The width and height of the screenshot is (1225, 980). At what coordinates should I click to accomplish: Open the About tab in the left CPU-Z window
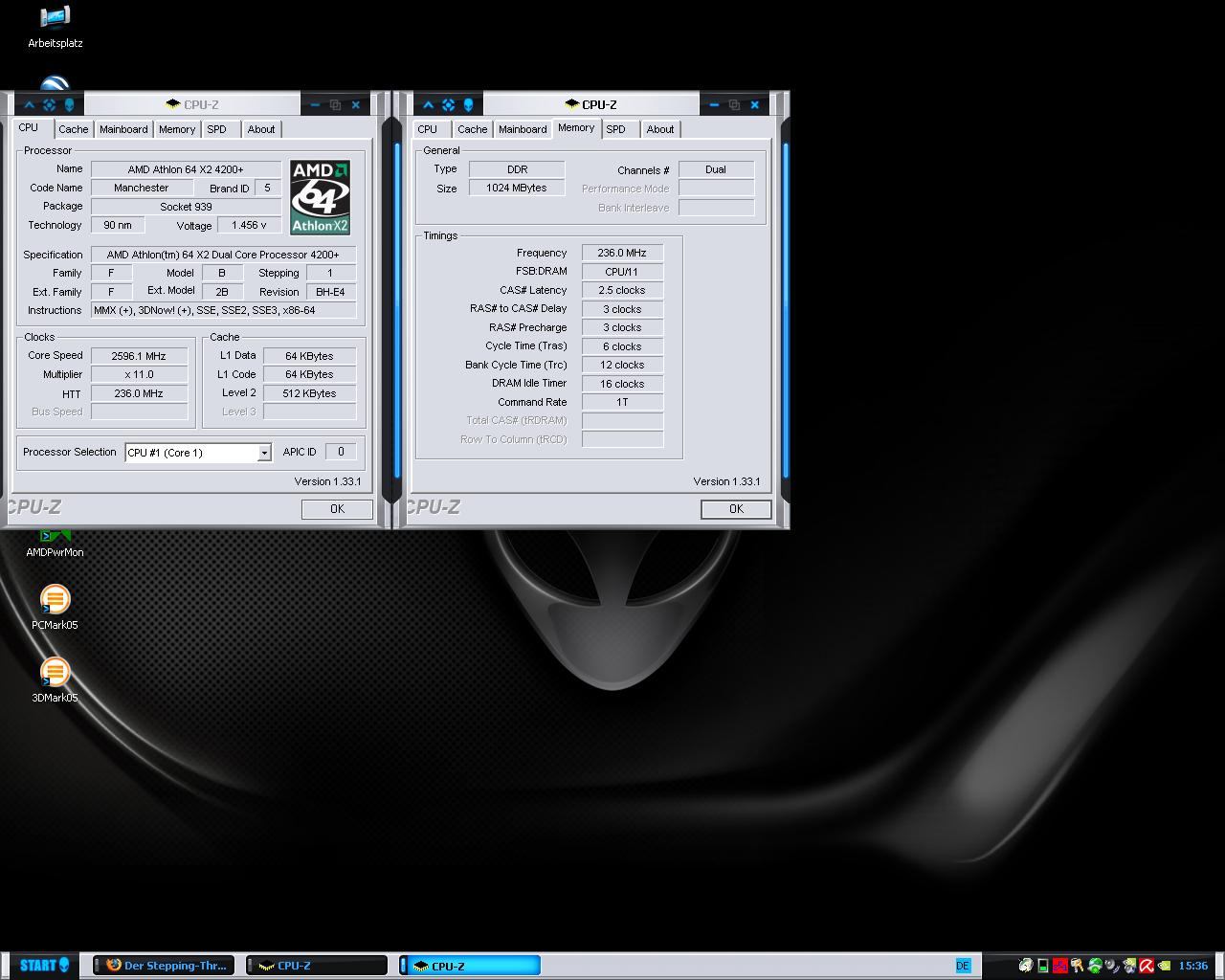pos(261,129)
